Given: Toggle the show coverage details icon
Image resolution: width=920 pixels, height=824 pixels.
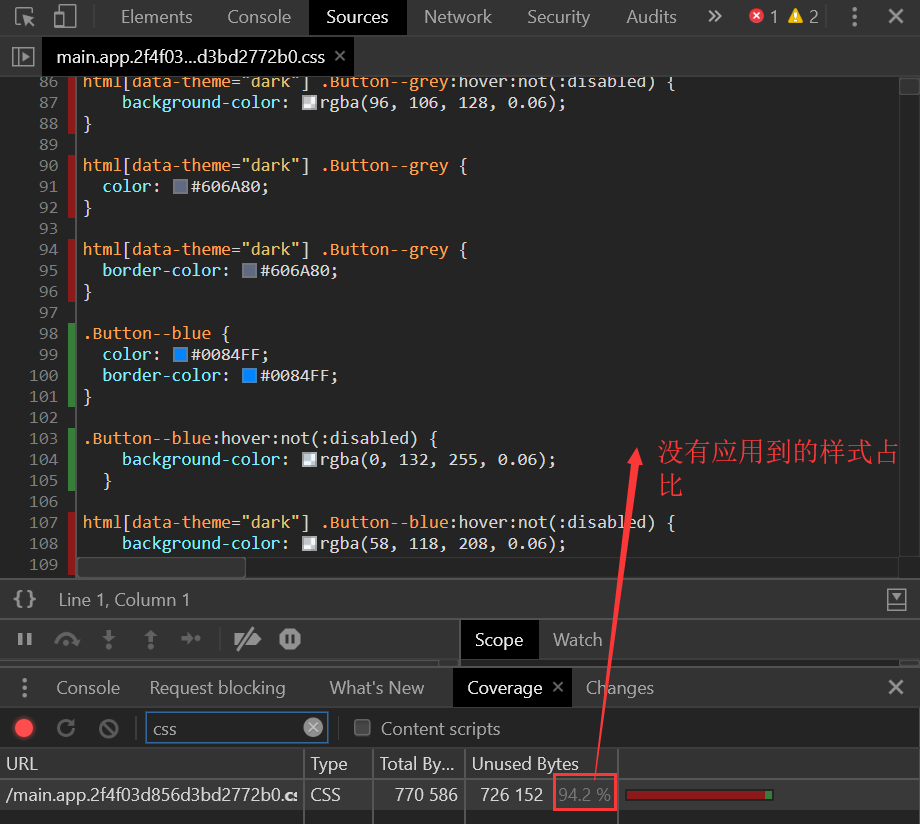Looking at the screenshot, I should pos(896,599).
